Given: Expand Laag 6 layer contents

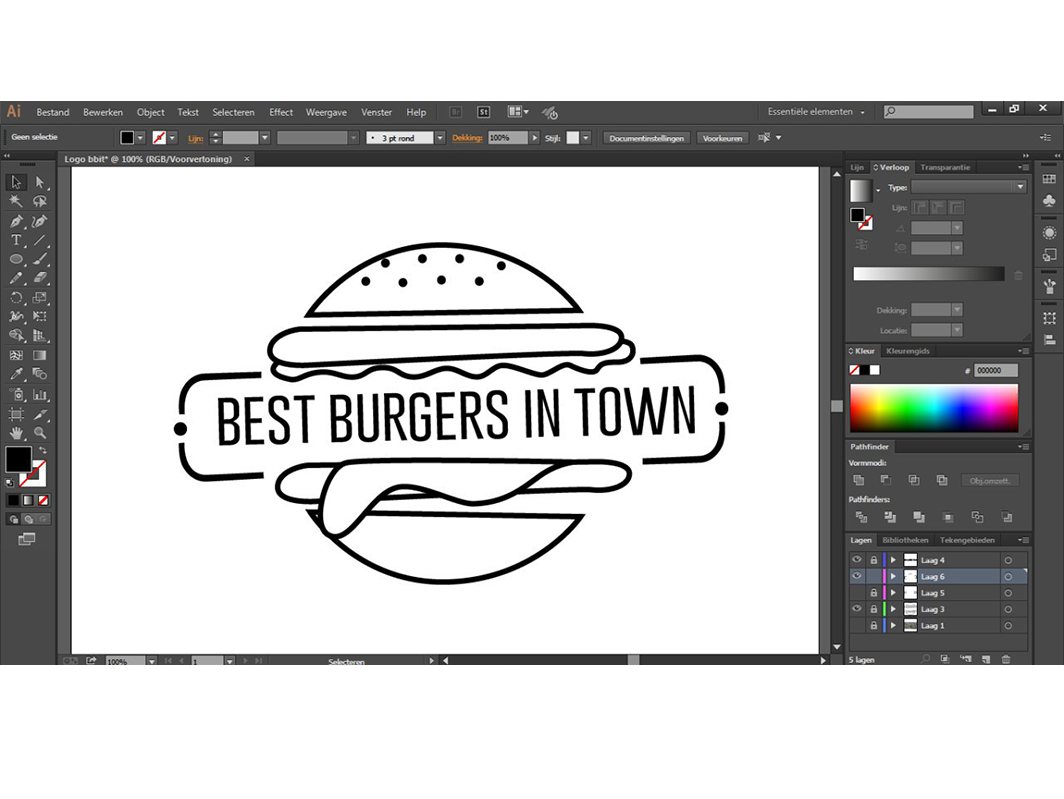Looking at the screenshot, I should coord(894,576).
